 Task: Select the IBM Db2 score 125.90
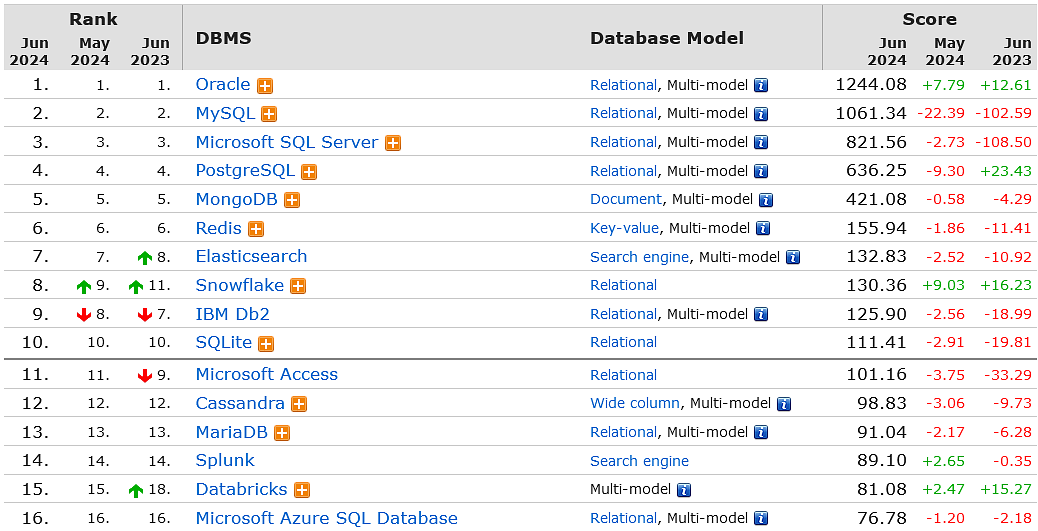pyautogui.click(x=876, y=314)
